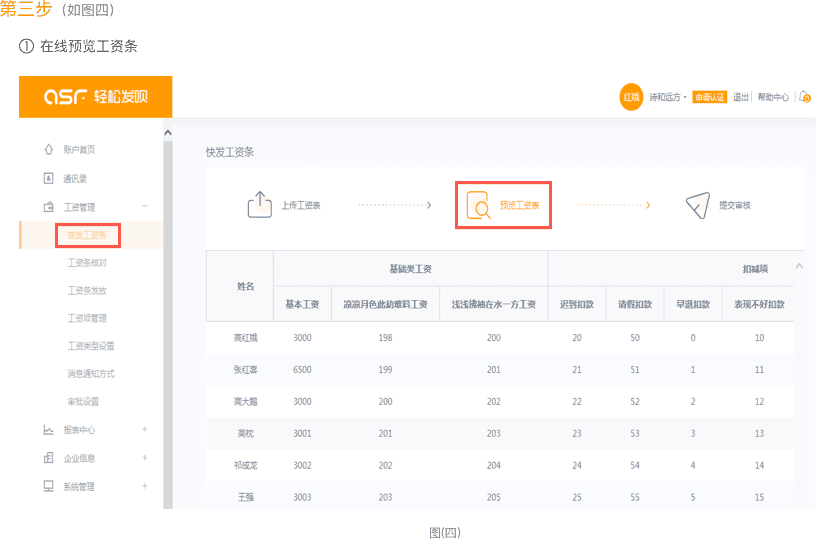The image size is (816, 539).
Task: Click the sidebar scroll-up arrow
Action: (x=168, y=133)
